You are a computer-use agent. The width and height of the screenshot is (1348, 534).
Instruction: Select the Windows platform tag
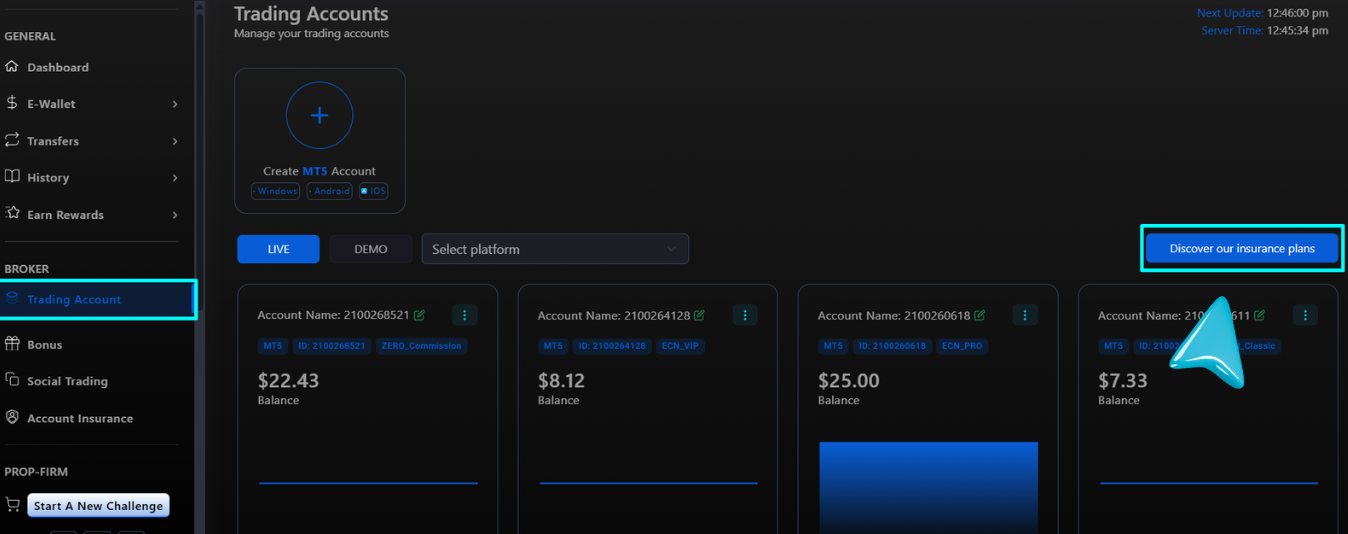pyautogui.click(x=275, y=191)
